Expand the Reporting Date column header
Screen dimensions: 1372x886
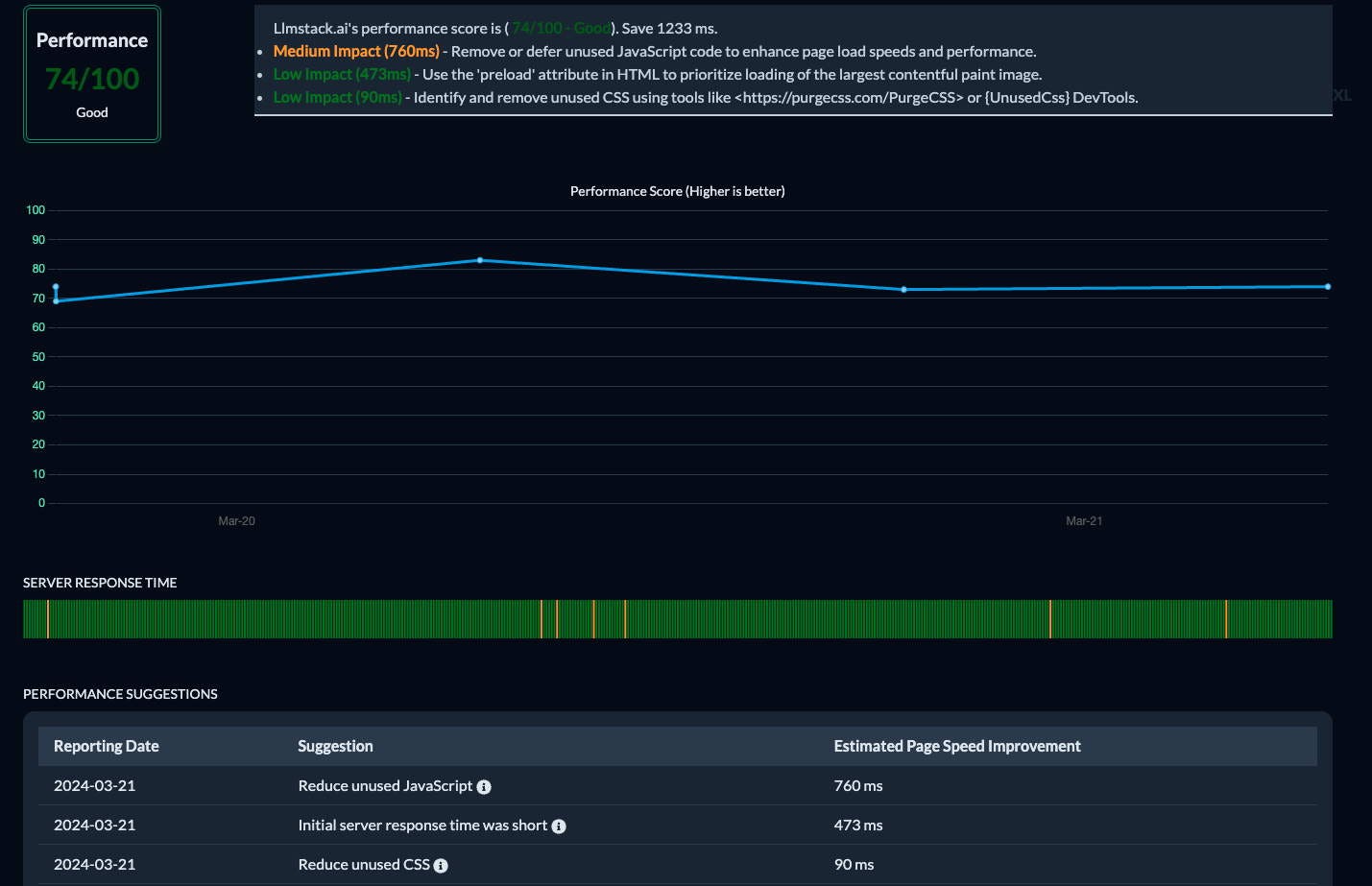(106, 746)
